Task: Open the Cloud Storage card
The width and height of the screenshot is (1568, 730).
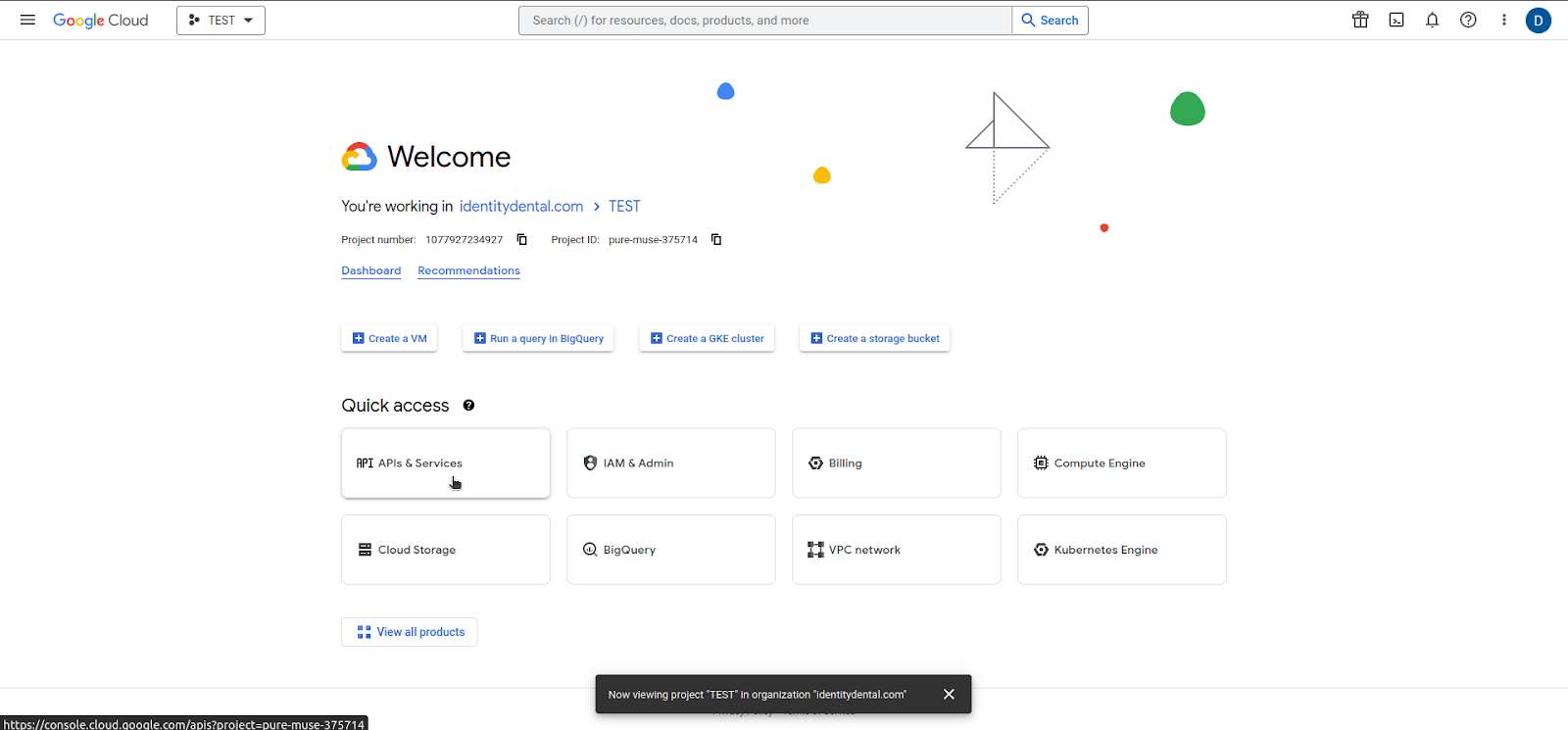Action: [446, 550]
